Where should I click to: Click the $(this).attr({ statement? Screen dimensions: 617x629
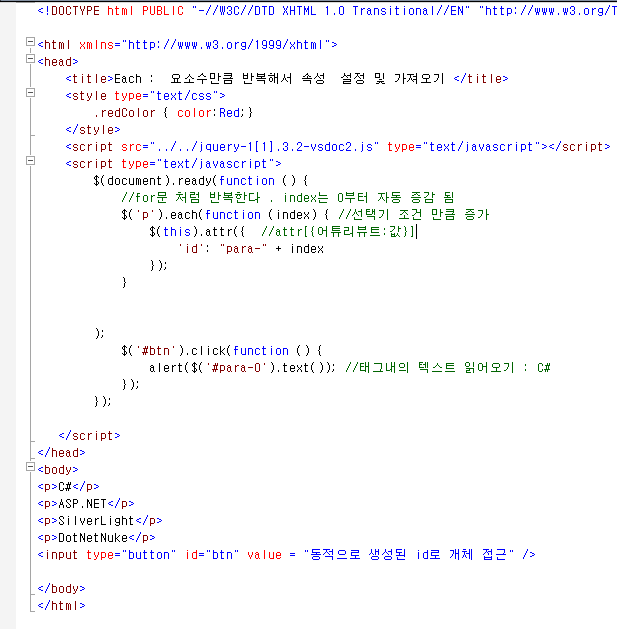click(197, 232)
